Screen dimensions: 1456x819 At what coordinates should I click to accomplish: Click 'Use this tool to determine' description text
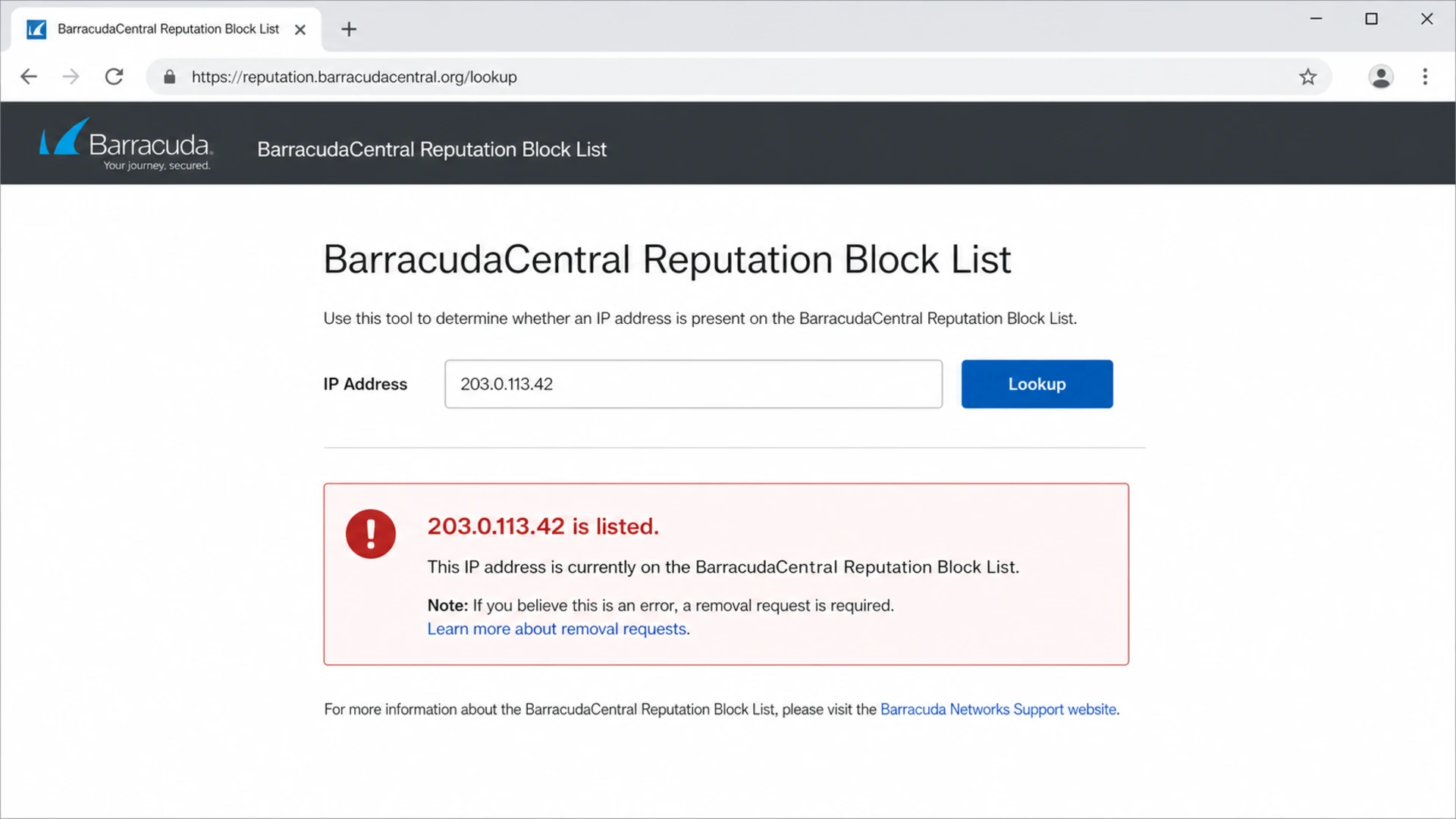coord(700,318)
